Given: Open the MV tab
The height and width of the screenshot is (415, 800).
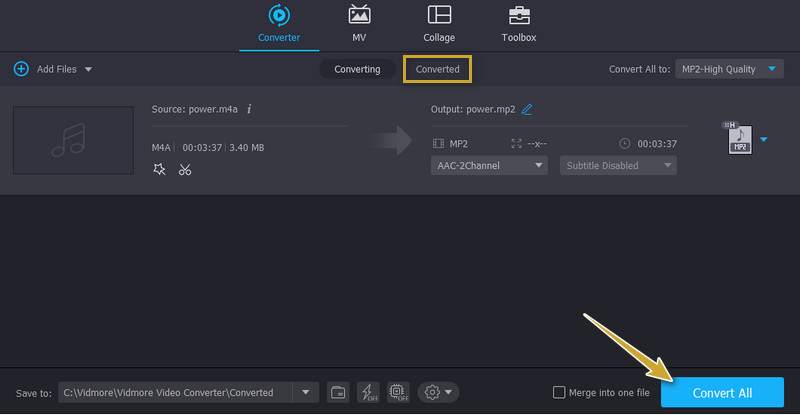Looking at the screenshot, I should click(359, 23).
